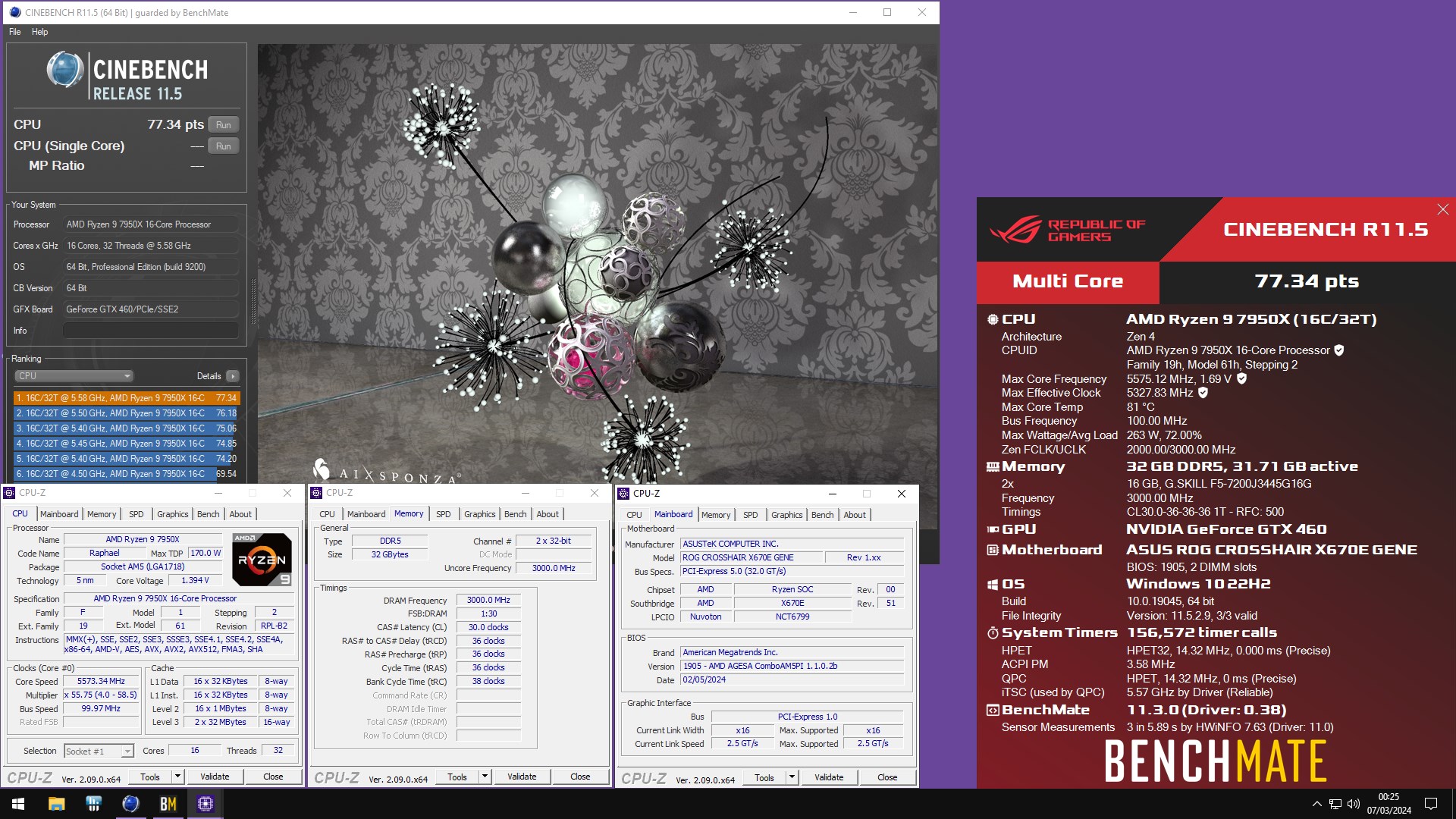Expand the Tools arrow in the CPU-Z Mainboard window
Image resolution: width=1456 pixels, height=819 pixels.
point(792,777)
